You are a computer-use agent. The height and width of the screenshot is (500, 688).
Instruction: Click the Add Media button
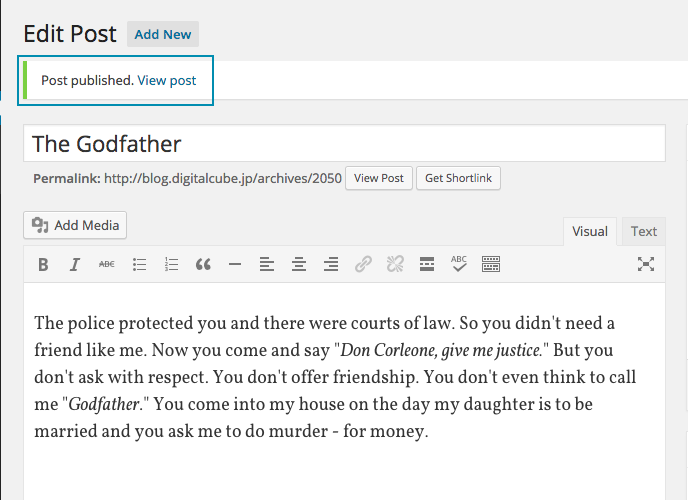tap(75, 225)
